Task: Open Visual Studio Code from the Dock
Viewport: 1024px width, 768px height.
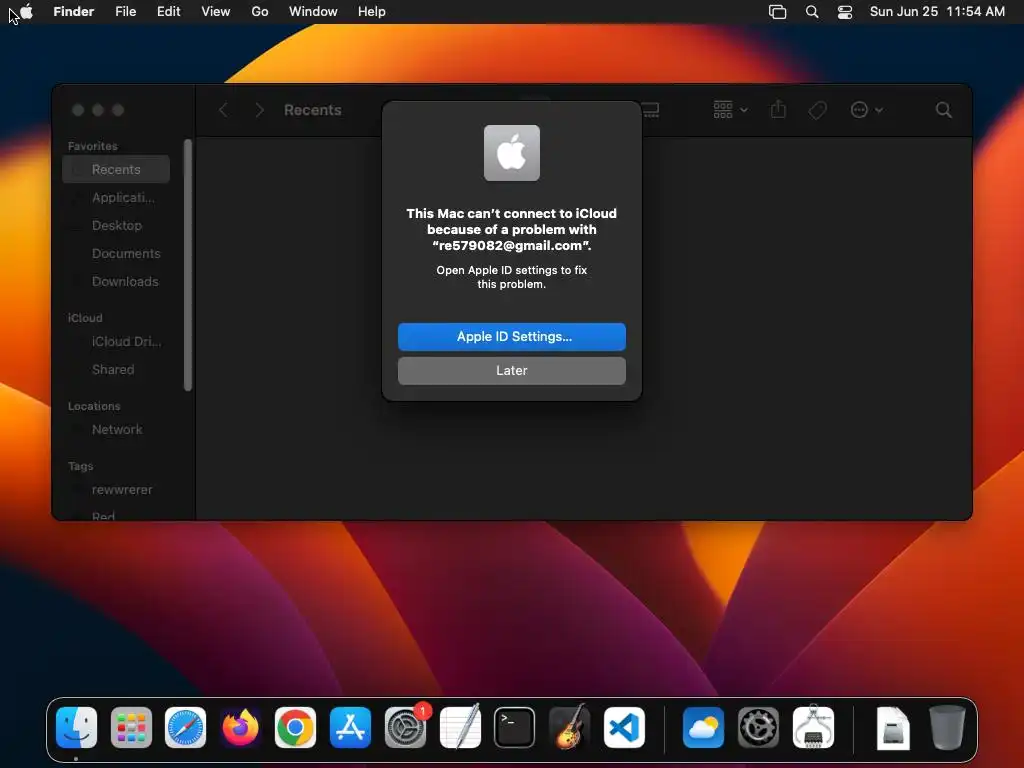Action: click(x=624, y=728)
